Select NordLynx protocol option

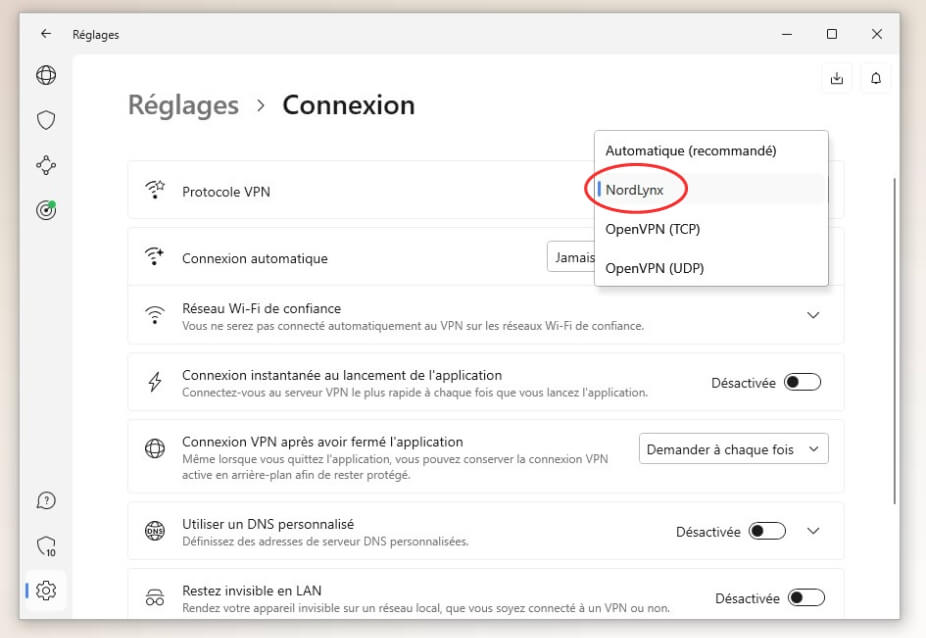click(711, 190)
